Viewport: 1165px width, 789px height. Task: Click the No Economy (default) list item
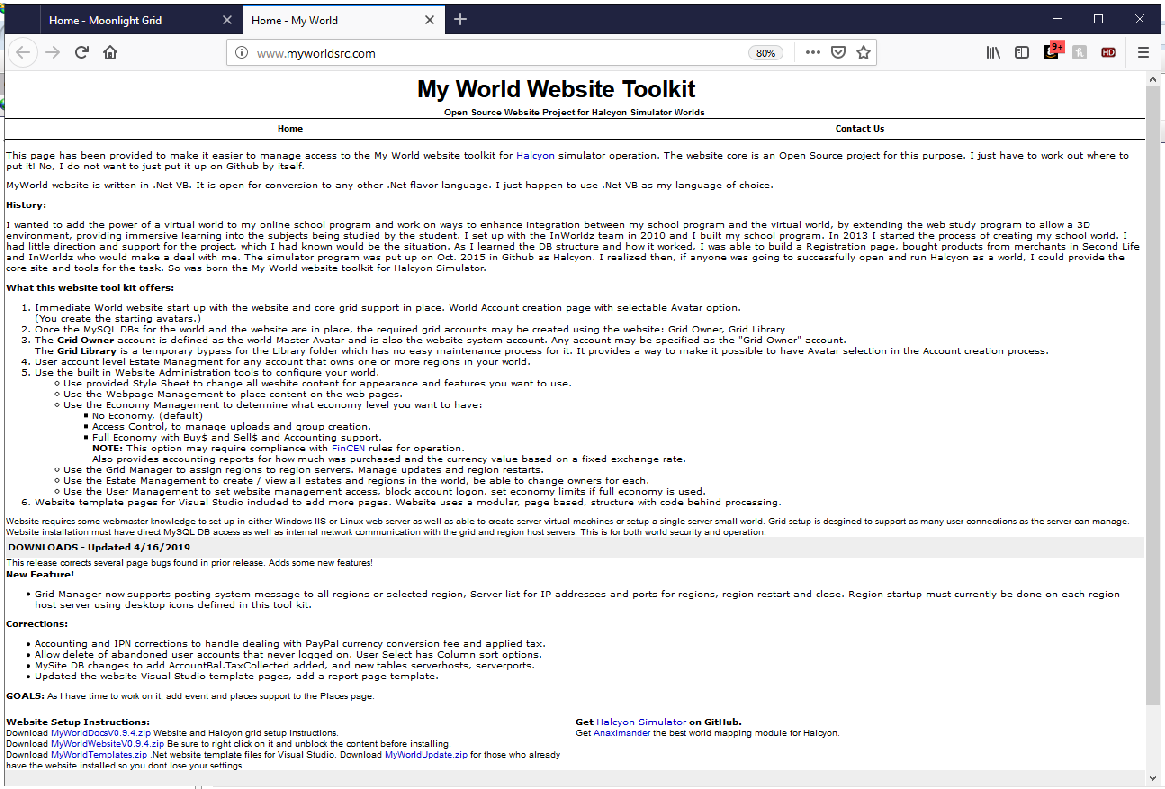coord(147,416)
